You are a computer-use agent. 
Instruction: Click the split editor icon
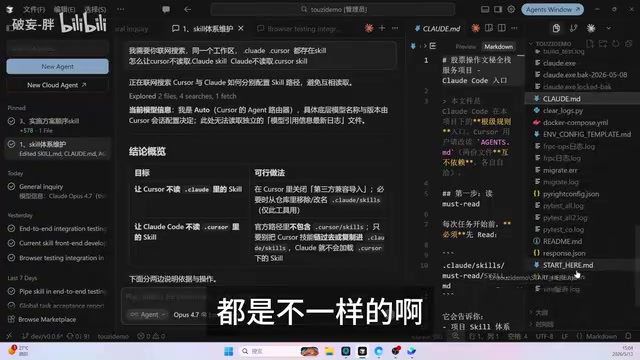502,28
